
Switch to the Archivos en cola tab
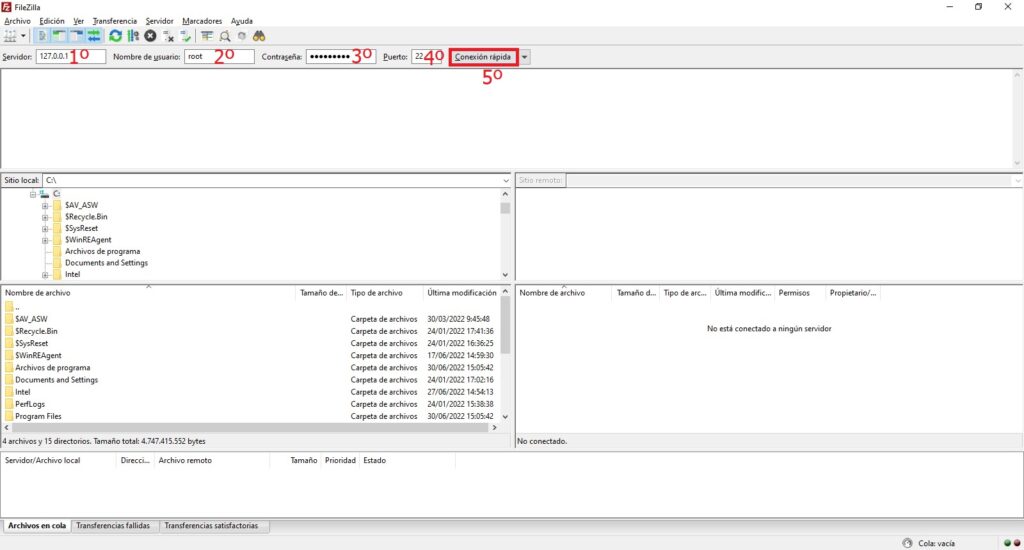37,526
